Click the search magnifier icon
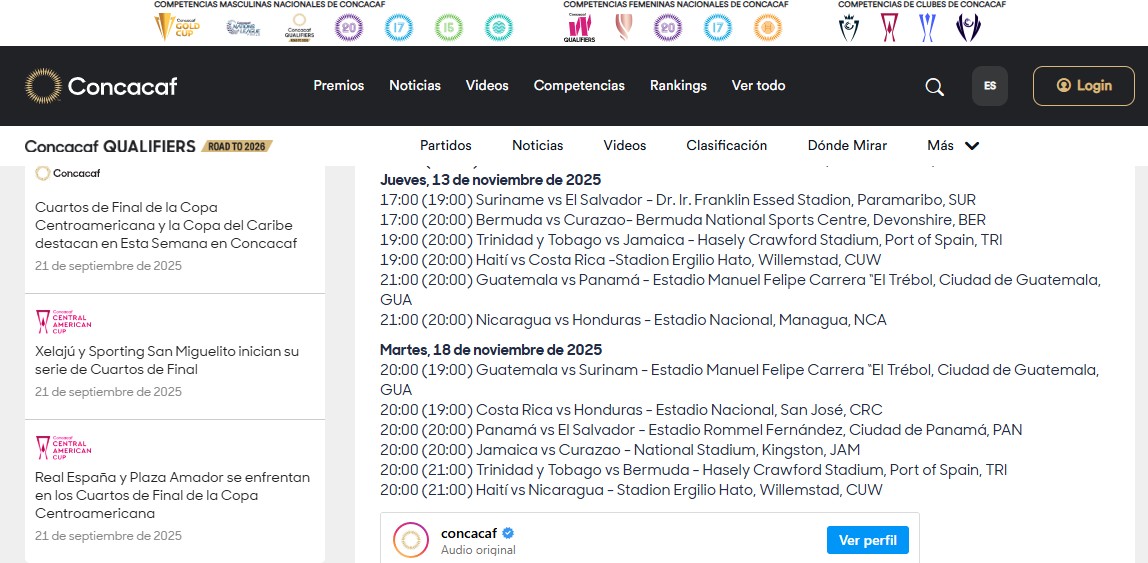 [x=935, y=87]
